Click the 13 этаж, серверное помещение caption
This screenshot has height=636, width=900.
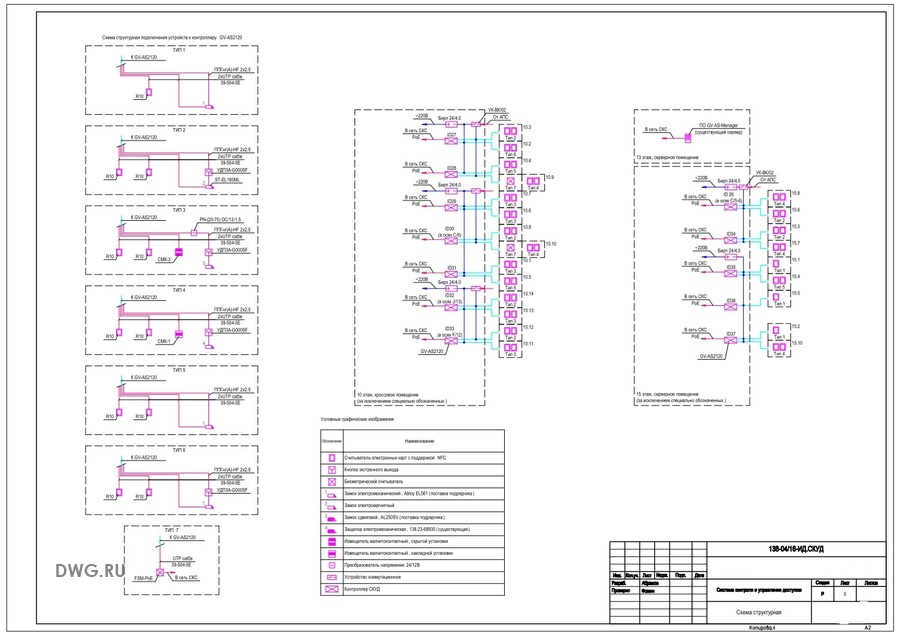click(x=667, y=157)
